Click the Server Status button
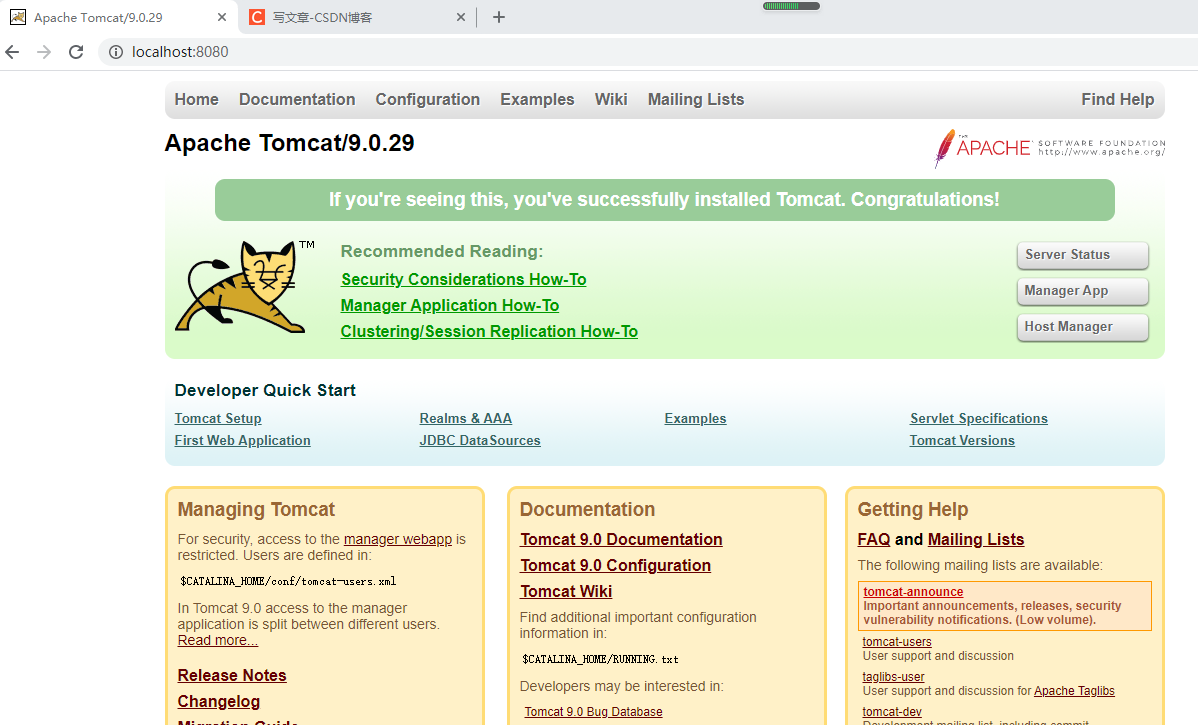The height and width of the screenshot is (725, 1198). (x=1083, y=255)
